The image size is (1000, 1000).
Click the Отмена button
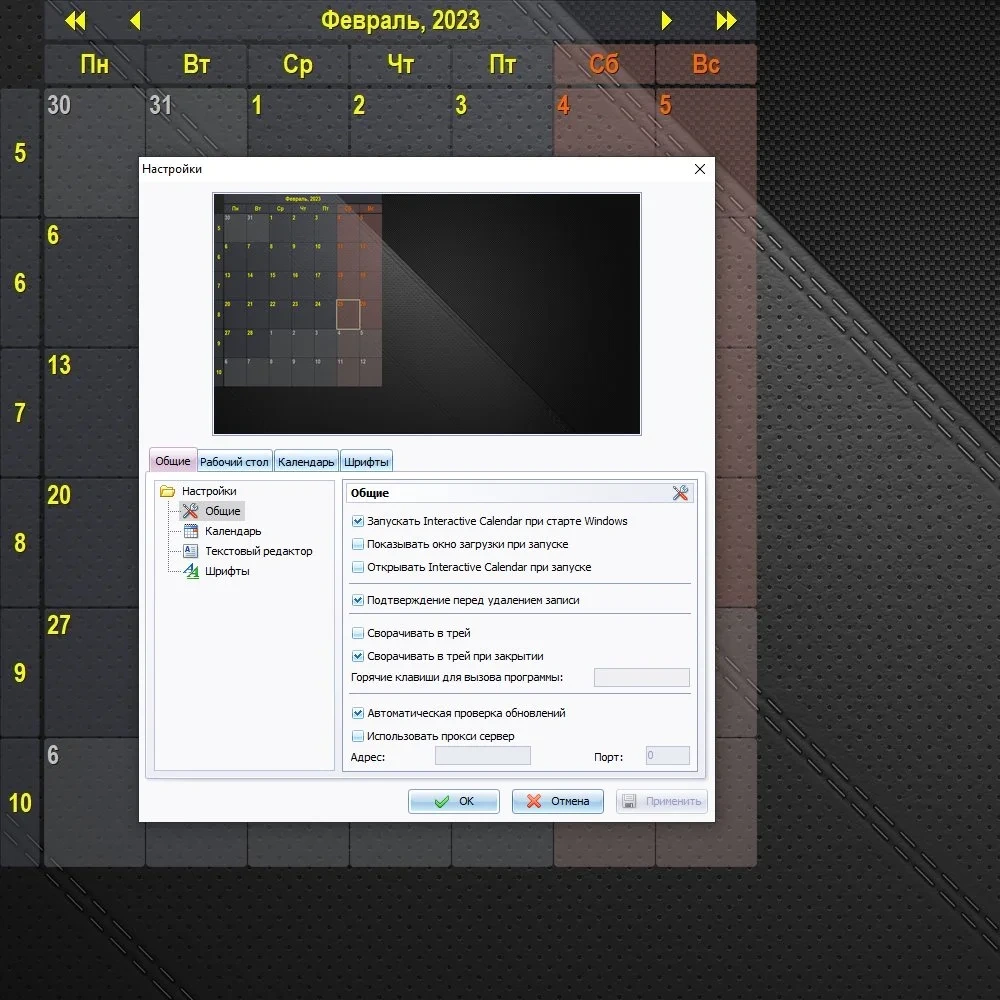(x=557, y=801)
